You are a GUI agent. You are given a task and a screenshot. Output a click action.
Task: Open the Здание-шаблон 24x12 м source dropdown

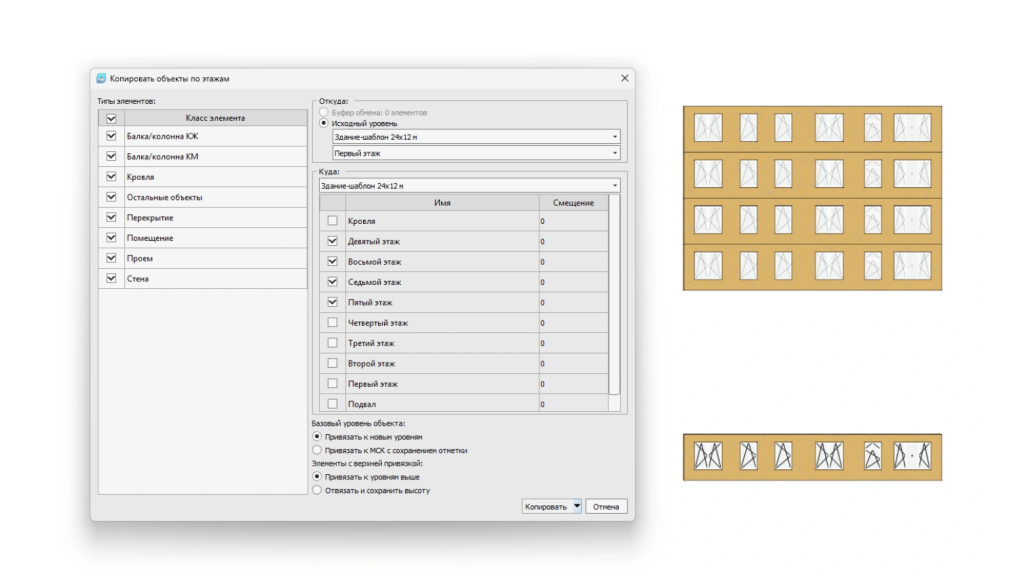(x=613, y=135)
